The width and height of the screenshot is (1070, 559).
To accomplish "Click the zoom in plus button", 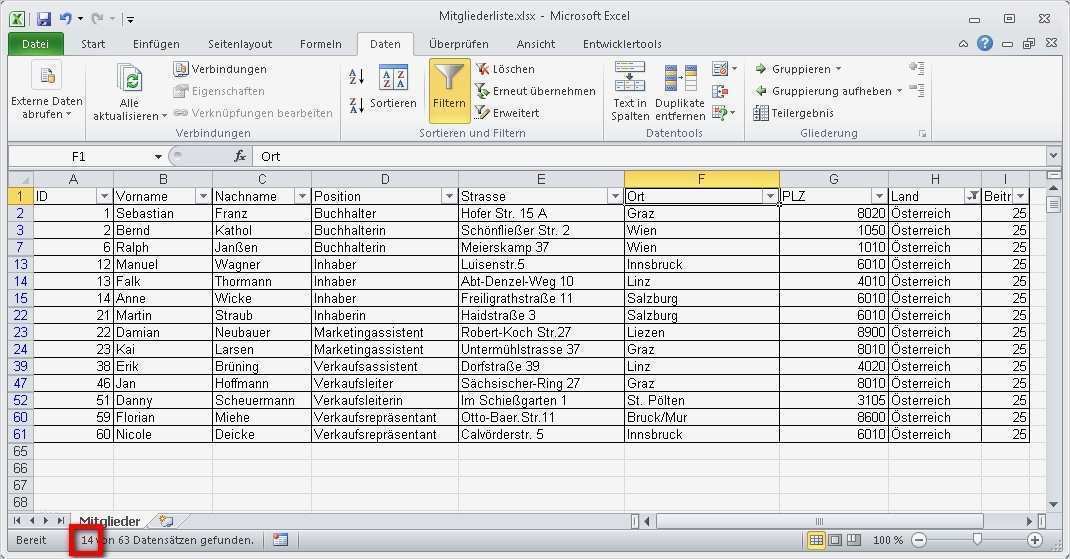I will pyautogui.click(x=1035, y=540).
